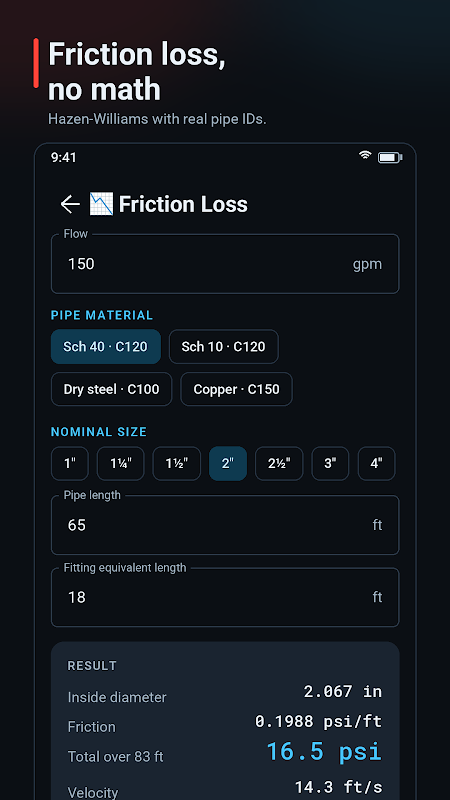Viewport: 450px width, 800px height.
Task: Select Sch 10 · C120 pipe material
Action: (223, 346)
